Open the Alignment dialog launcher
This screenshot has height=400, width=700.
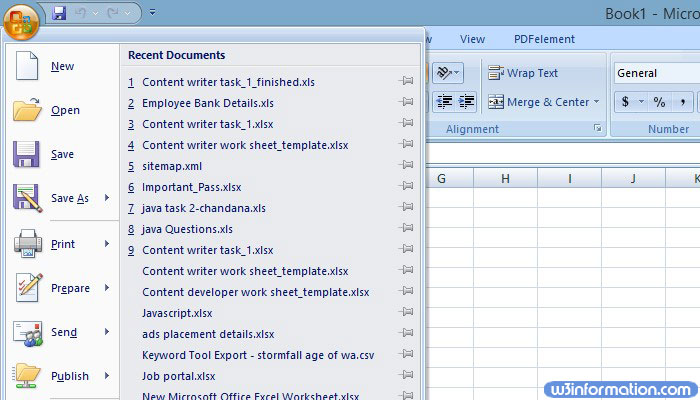(x=598, y=129)
